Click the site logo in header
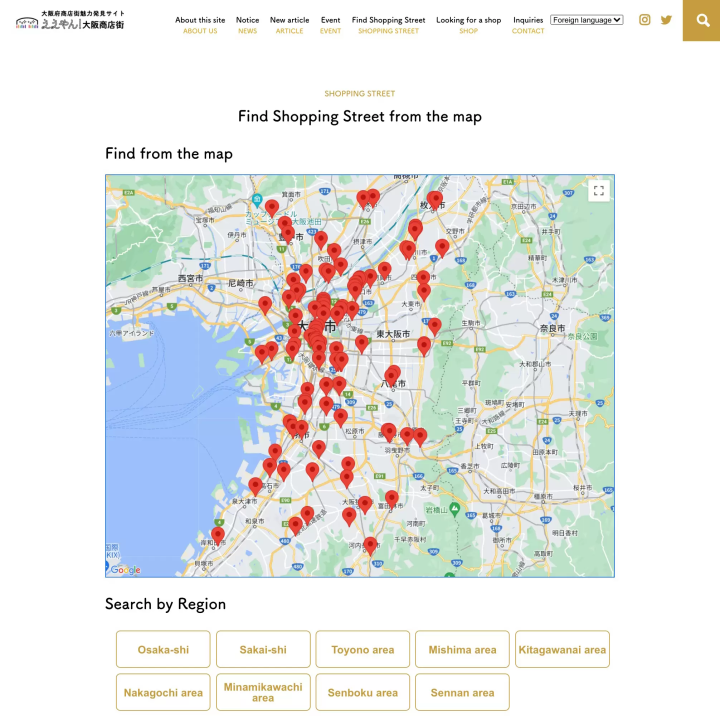This screenshot has height=724, width=720. pyautogui.click(x=70, y=20)
